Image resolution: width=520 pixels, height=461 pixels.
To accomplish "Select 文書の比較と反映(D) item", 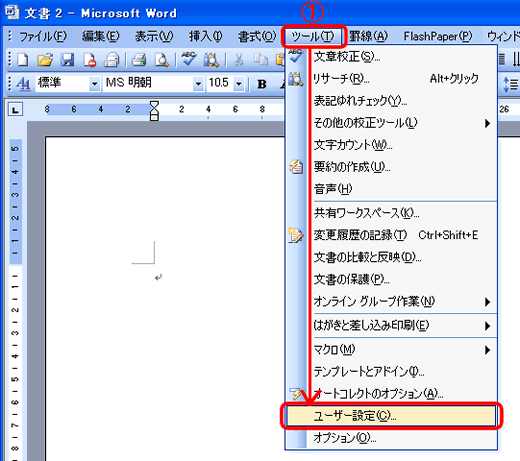I will click(391, 257).
